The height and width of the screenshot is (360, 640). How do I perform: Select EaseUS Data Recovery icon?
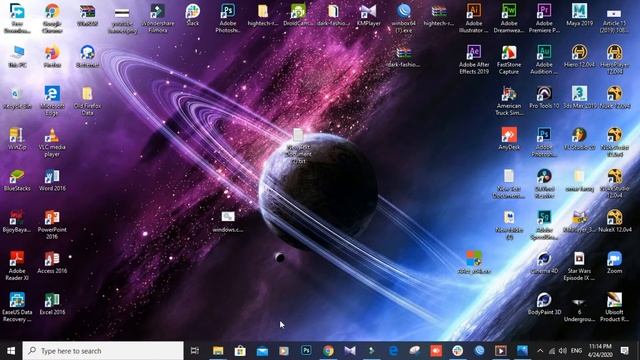pyautogui.click(x=17, y=307)
